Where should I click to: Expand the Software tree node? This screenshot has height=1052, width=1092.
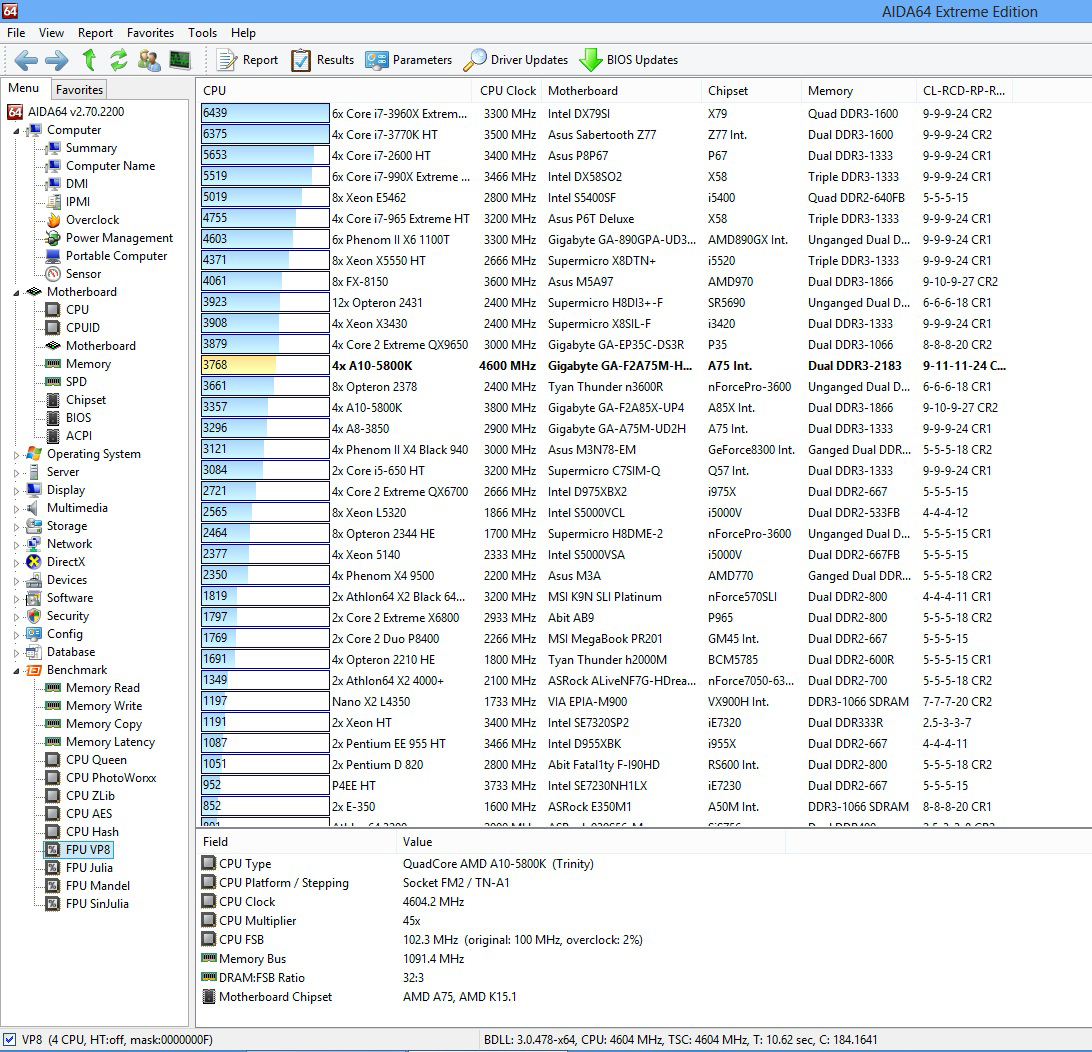[x=17, y=599]
